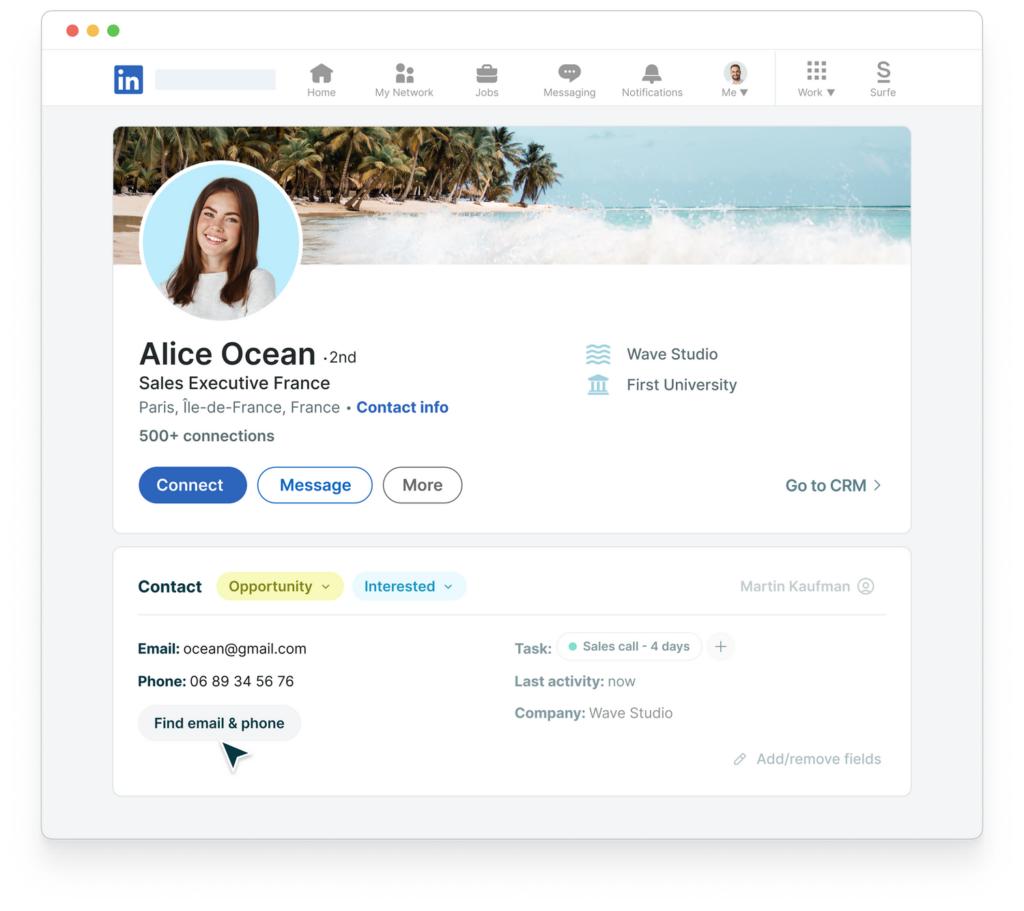This screenshot has width=1024, height=911.
Task: Check Notifications via the bell icon
Action: tap(651, 79)
